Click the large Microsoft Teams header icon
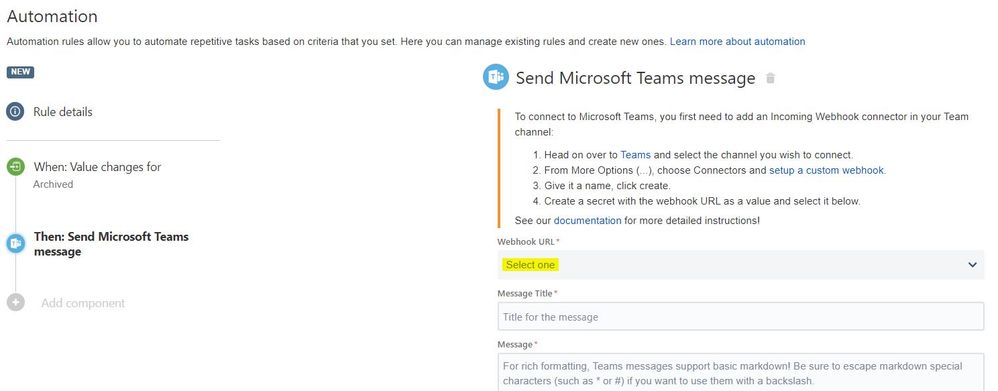The image size is (998, 391). 495,78
